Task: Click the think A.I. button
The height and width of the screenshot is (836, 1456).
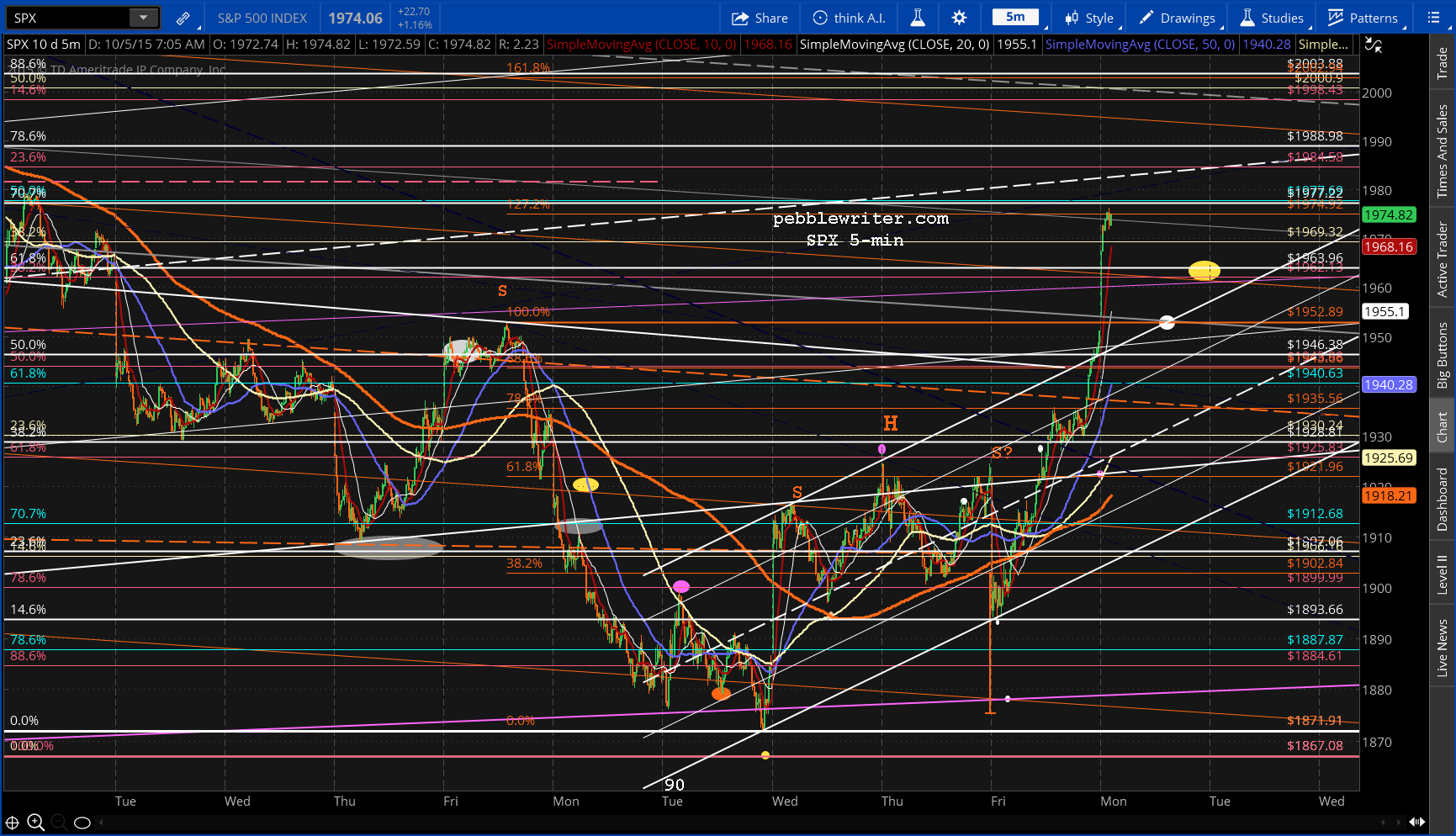Action: (849, 18)
